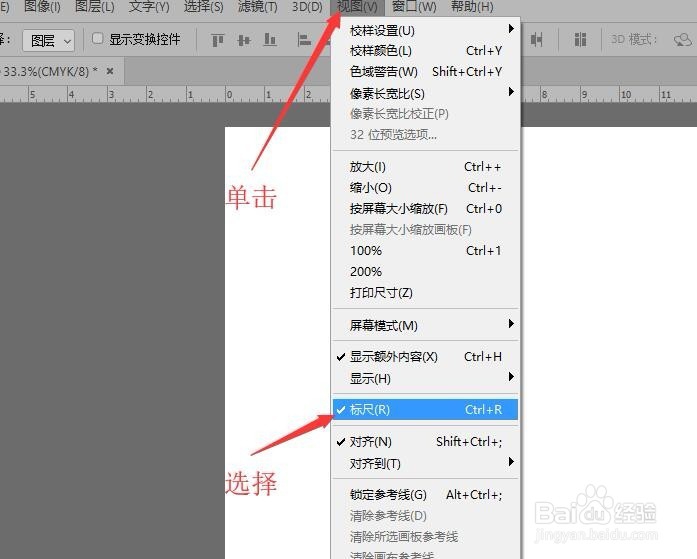
Task: Click the align vertical centers icon
Action: (x=244, y=40)
